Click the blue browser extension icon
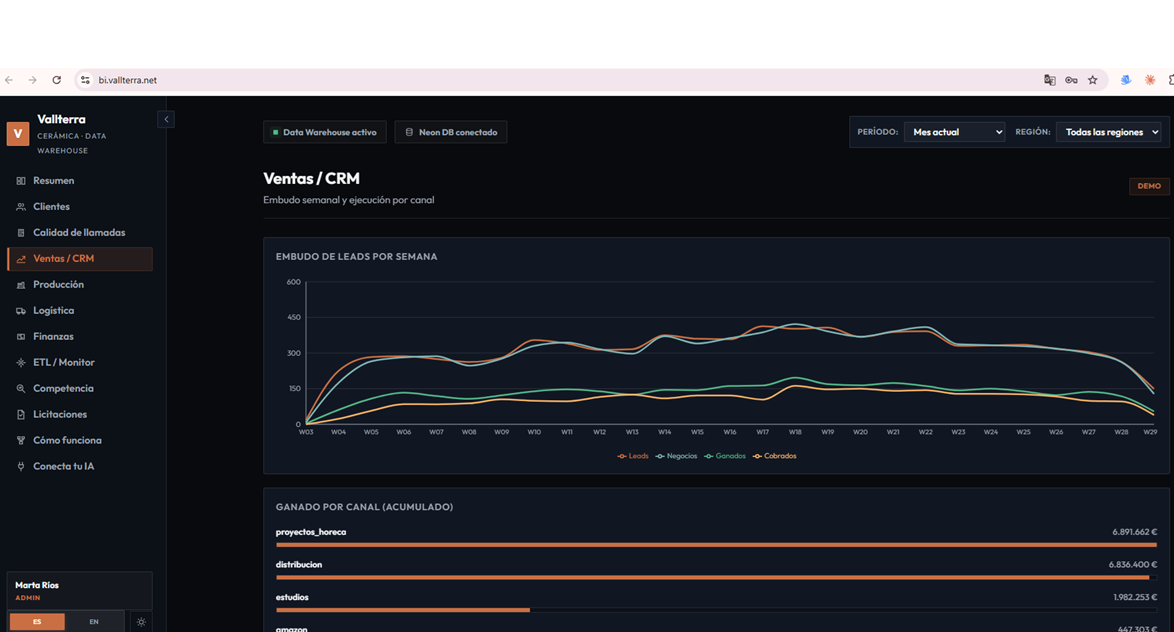 (x=1125, y=80)
